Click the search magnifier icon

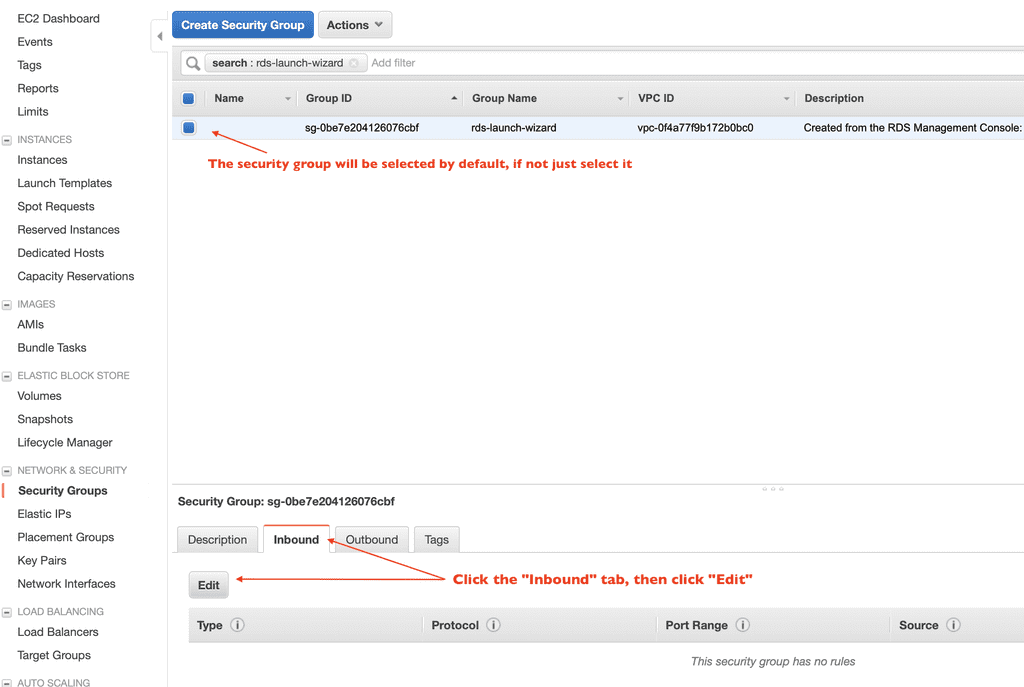click(x=192, y=63)
